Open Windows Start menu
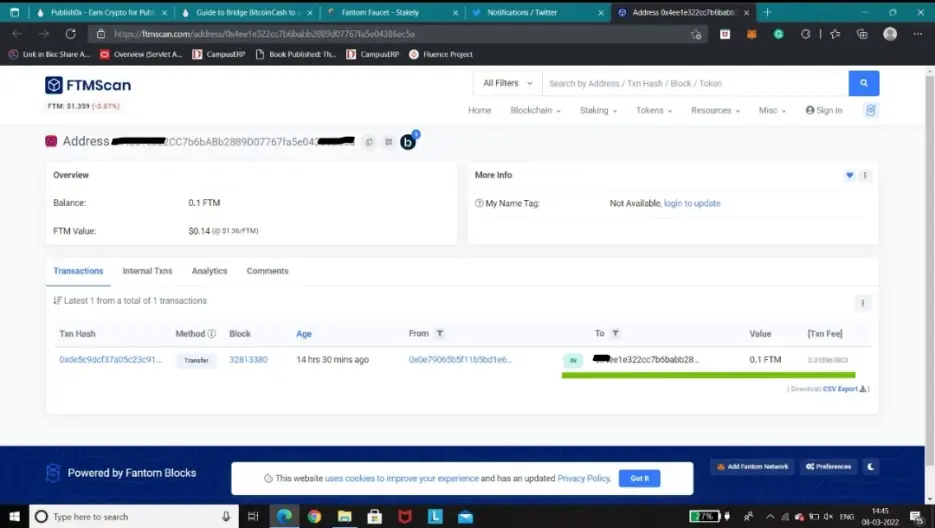 [x=14, y=516]
